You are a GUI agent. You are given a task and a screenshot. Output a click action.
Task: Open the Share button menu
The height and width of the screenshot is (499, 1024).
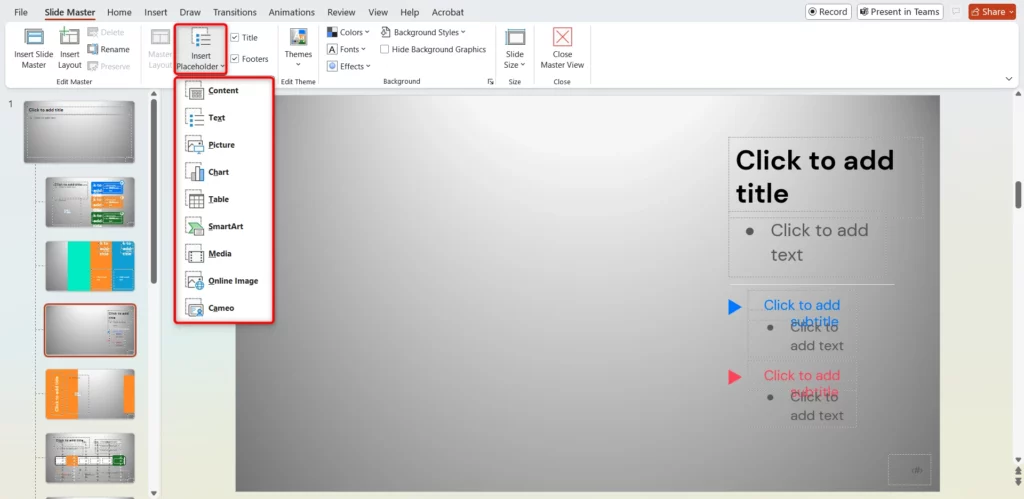click(992, 12)
